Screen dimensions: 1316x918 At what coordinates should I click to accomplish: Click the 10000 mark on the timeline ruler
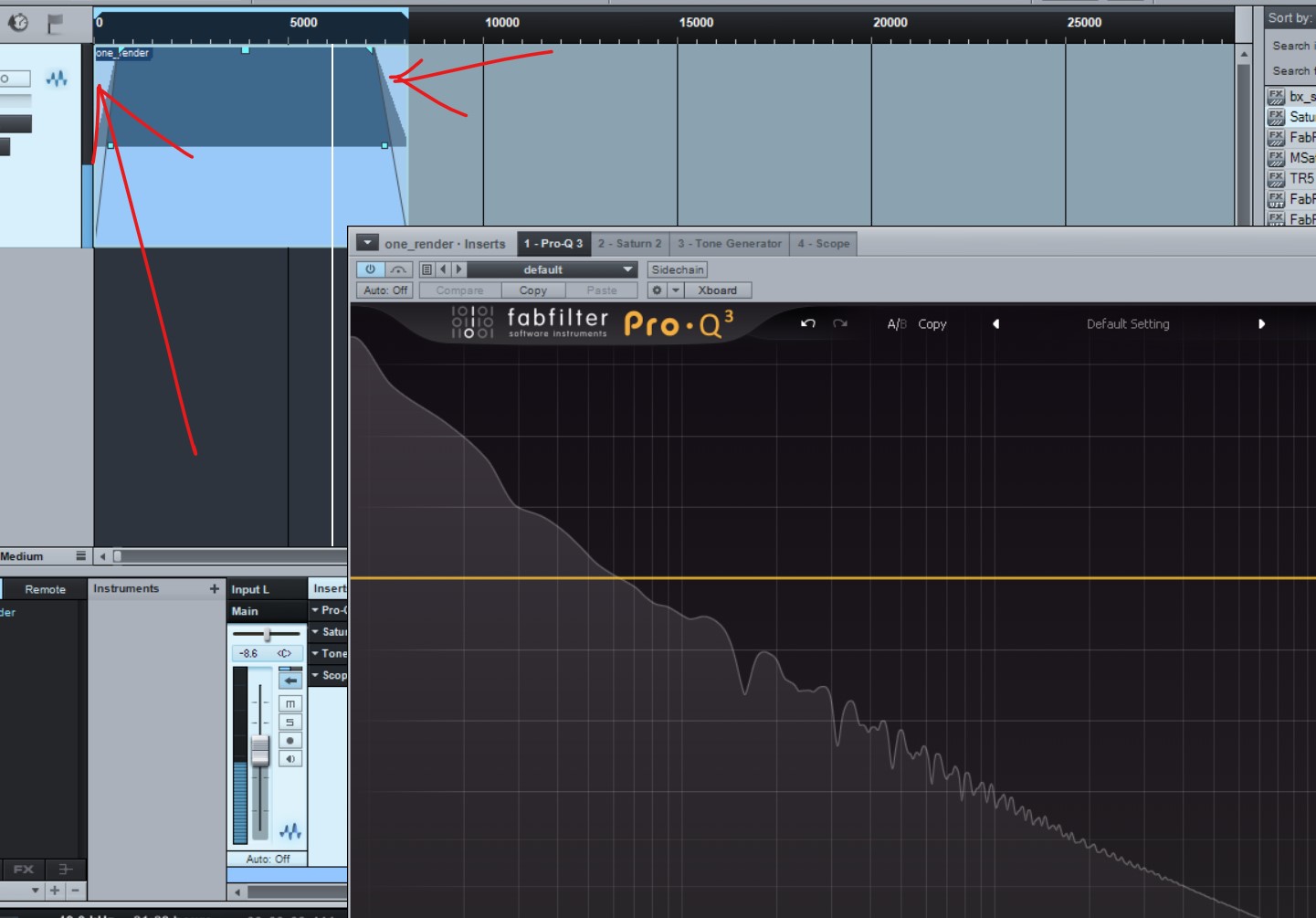click(x=502, y=22)
